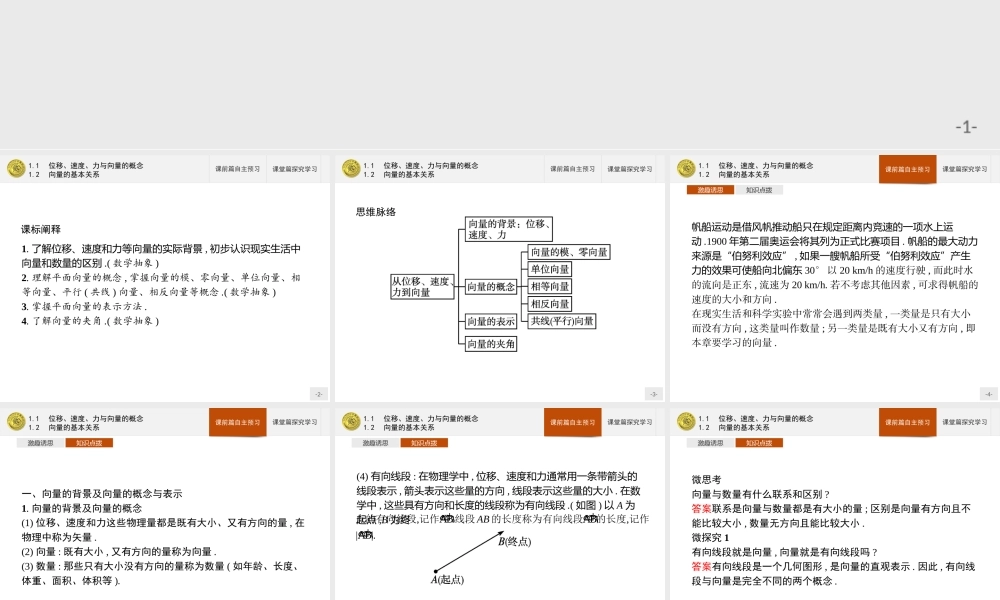Select the gold seal icon on bottom-middle slide
1000x600 pixels.
point(350,421)
